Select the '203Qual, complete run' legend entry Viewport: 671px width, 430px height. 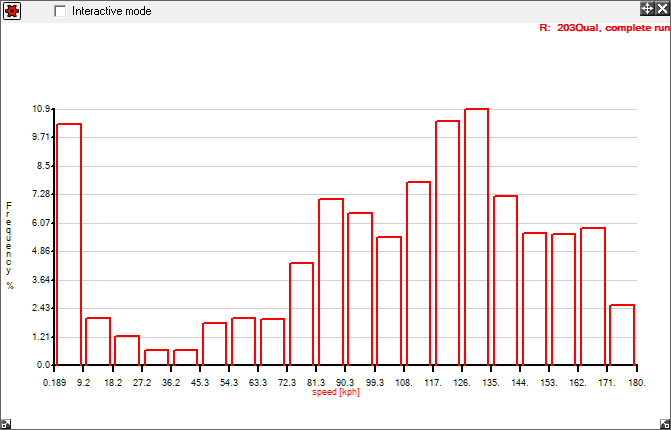tap(604, 29)
